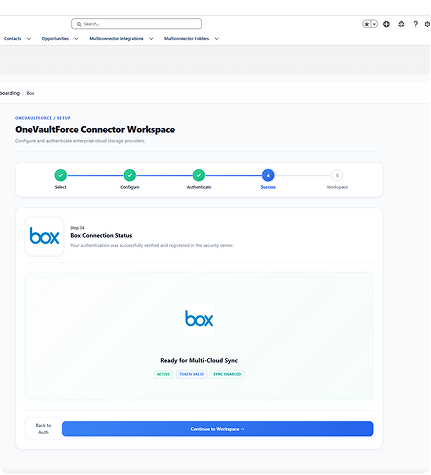Go to completed Configure step circle
The height and width of the screenshot is (475, 431).
tap(130, 175)
